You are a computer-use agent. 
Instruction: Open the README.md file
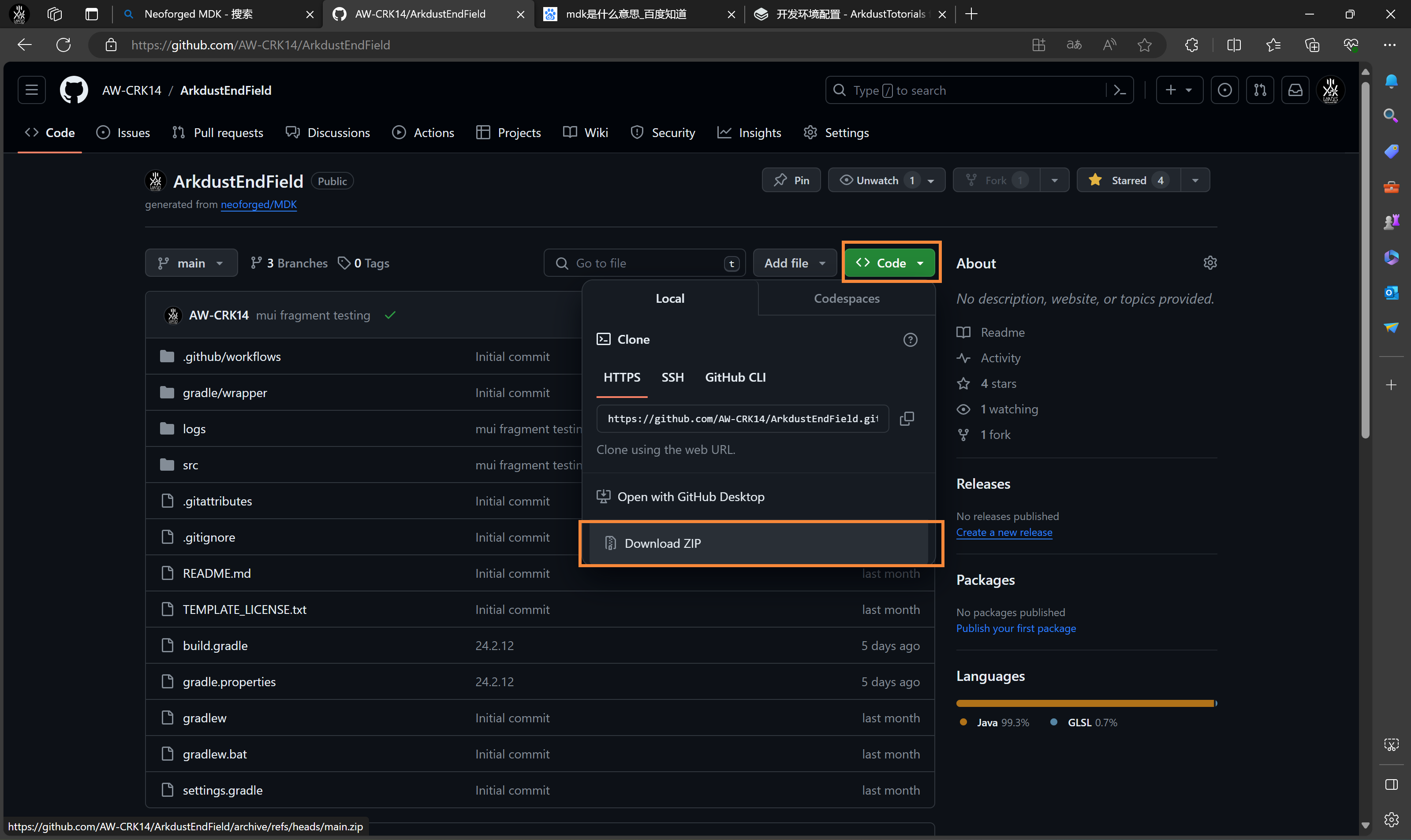(217, 574)
